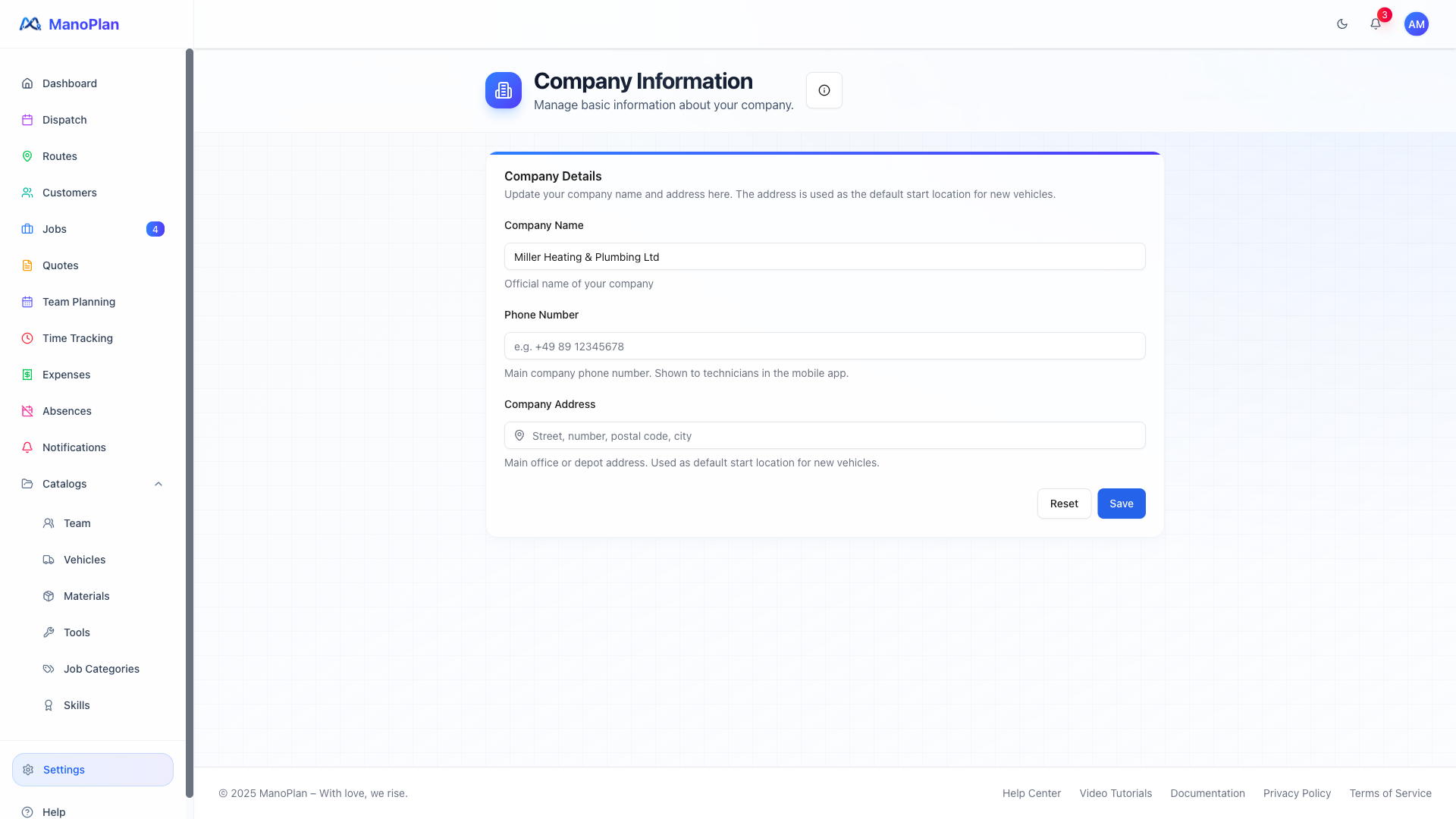Image resolution: width=1456 pixels, height=819 pixels.
Task: Click the Company Name text field
Action: [824, 257]
